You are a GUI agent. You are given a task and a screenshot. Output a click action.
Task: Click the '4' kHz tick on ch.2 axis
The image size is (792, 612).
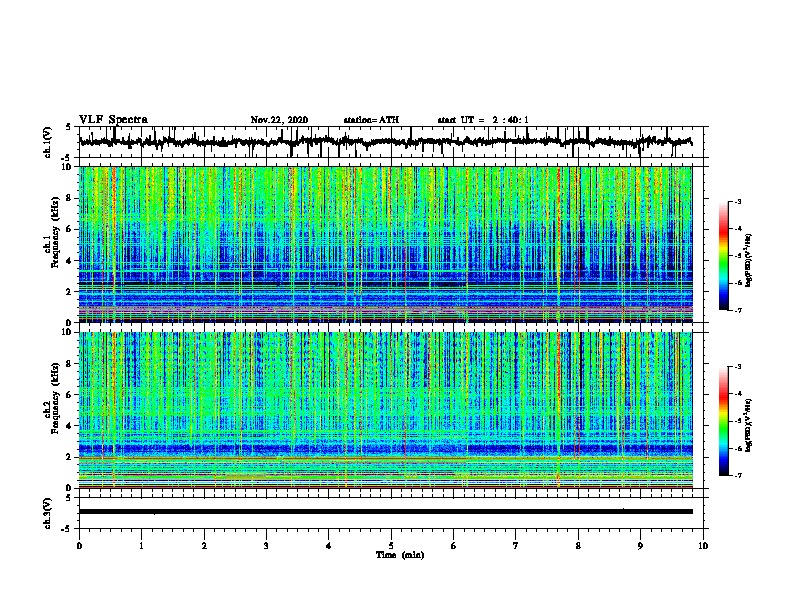(x=69, y=426)
